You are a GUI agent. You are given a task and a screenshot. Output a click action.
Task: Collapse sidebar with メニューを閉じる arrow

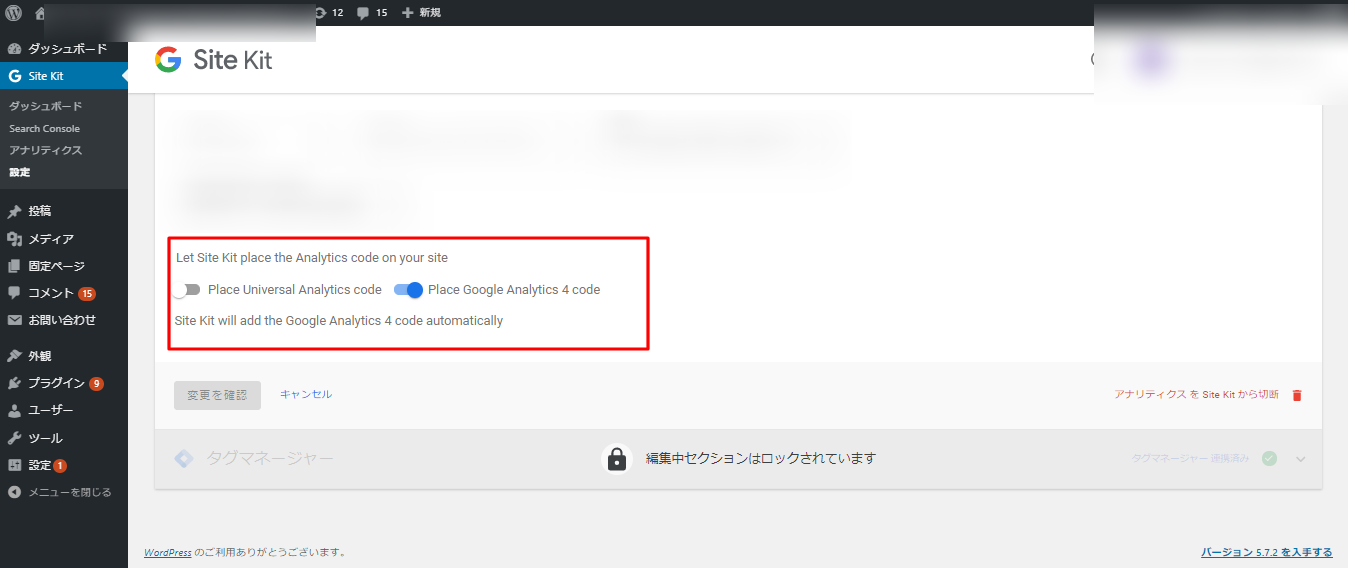click(x=14, y=492)
